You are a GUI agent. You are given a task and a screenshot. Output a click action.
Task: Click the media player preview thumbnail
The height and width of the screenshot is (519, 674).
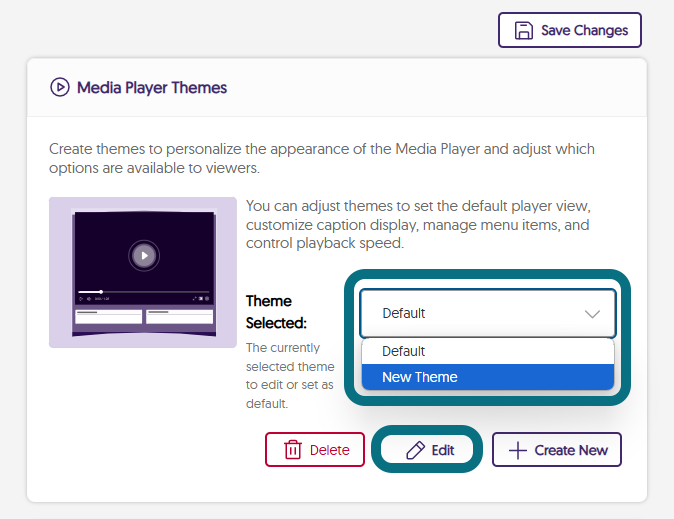[143, 272]
